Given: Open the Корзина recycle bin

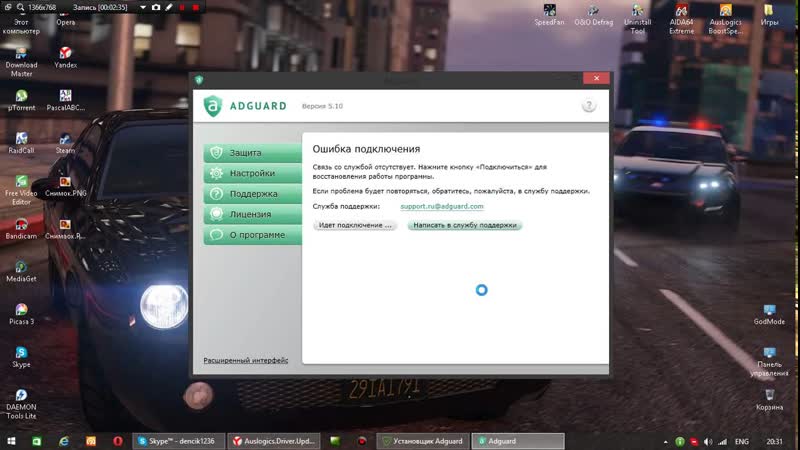Looking at the screenshot, I should [769, 400].
